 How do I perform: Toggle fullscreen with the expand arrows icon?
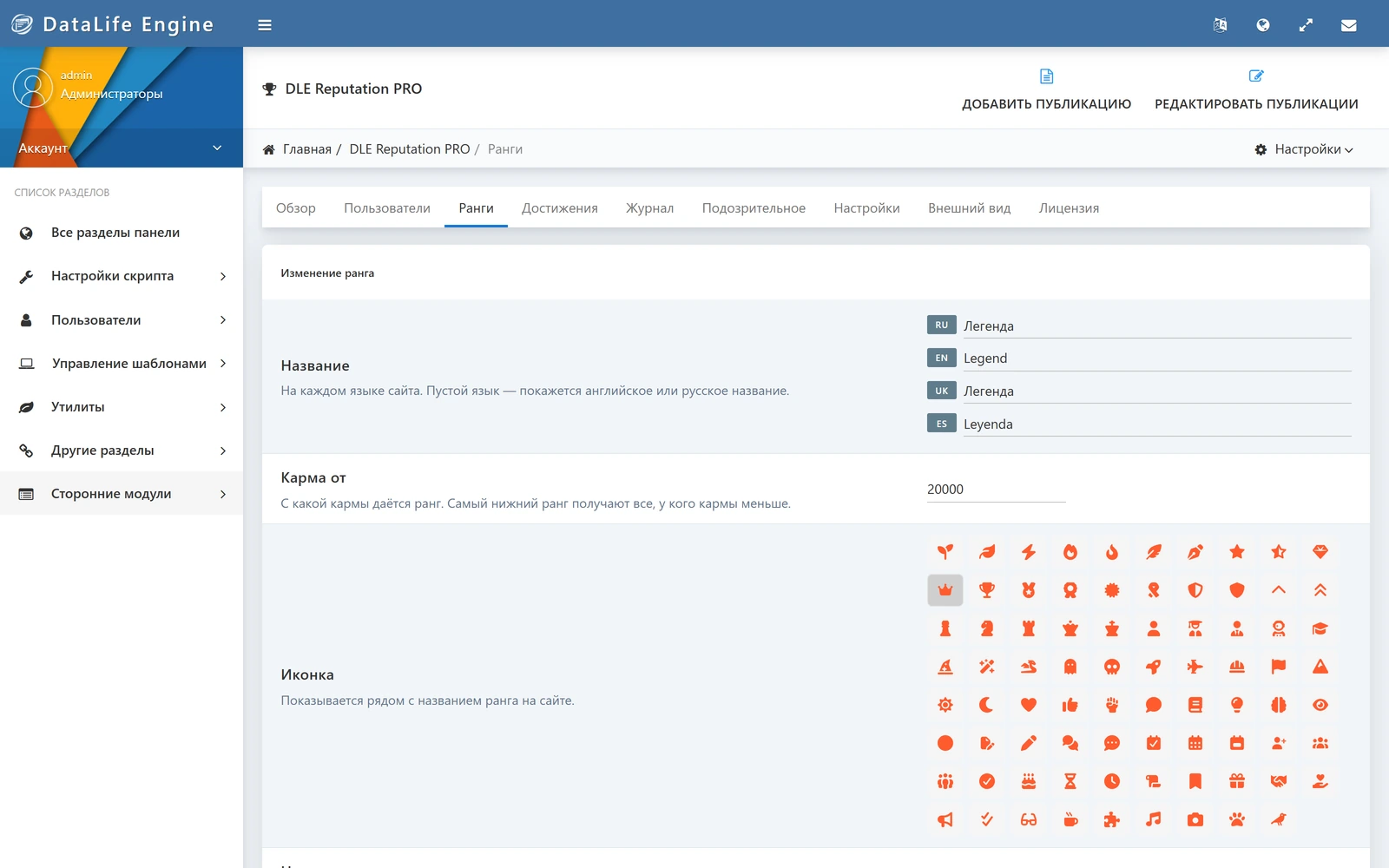click(x=1306, y=25)
